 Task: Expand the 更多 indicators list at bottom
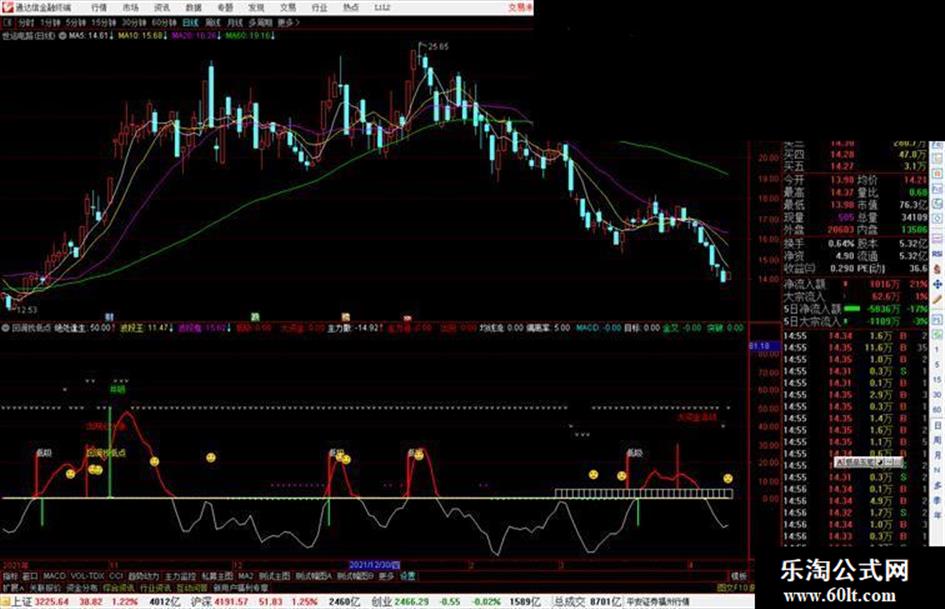click(x=386, y=576)
